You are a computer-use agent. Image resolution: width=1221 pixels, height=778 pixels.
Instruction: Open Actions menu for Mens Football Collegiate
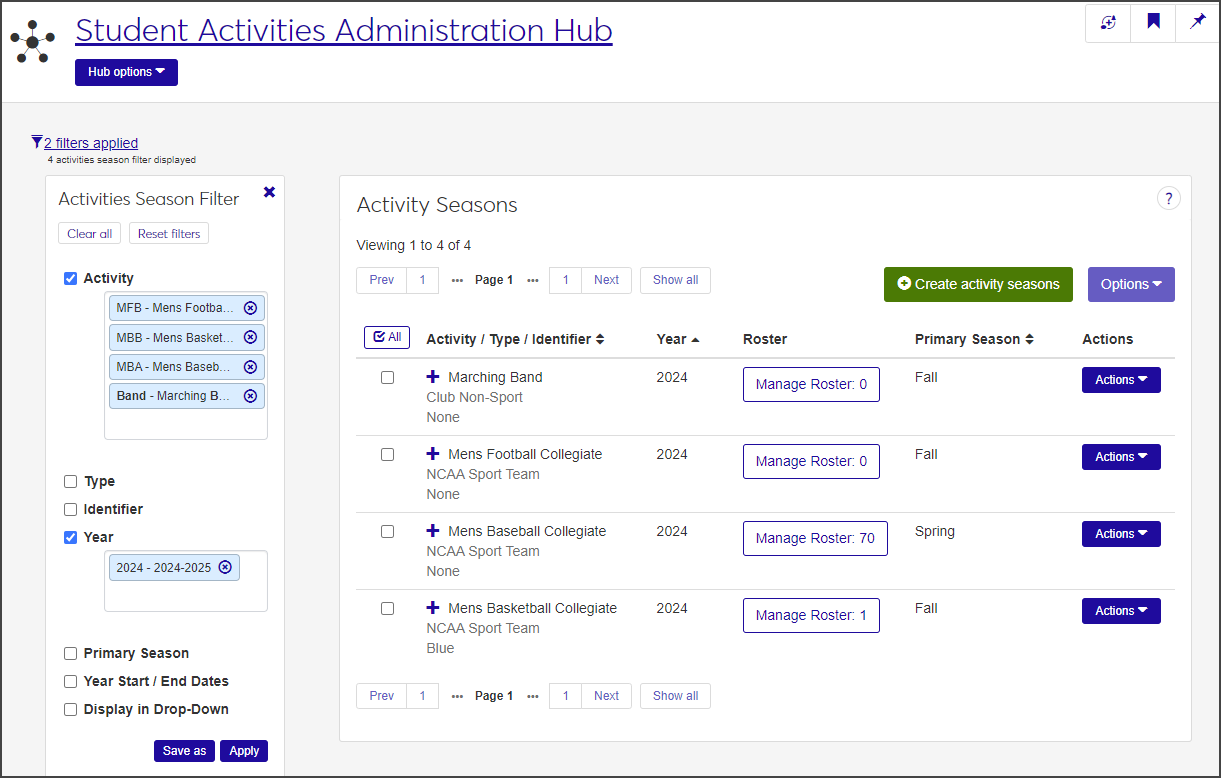click(x=1120, y=457)
